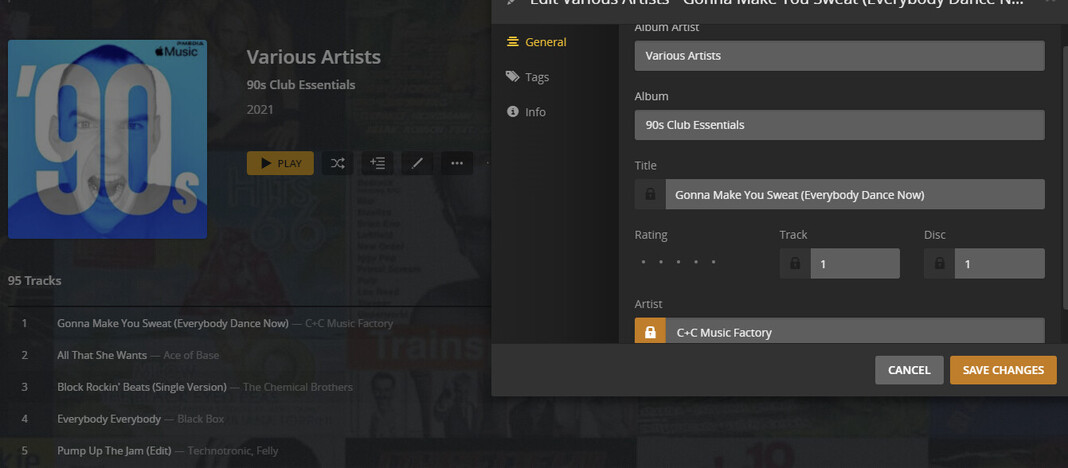Open the Tags tab
The image size is (1068, 468).
[527, 77]
